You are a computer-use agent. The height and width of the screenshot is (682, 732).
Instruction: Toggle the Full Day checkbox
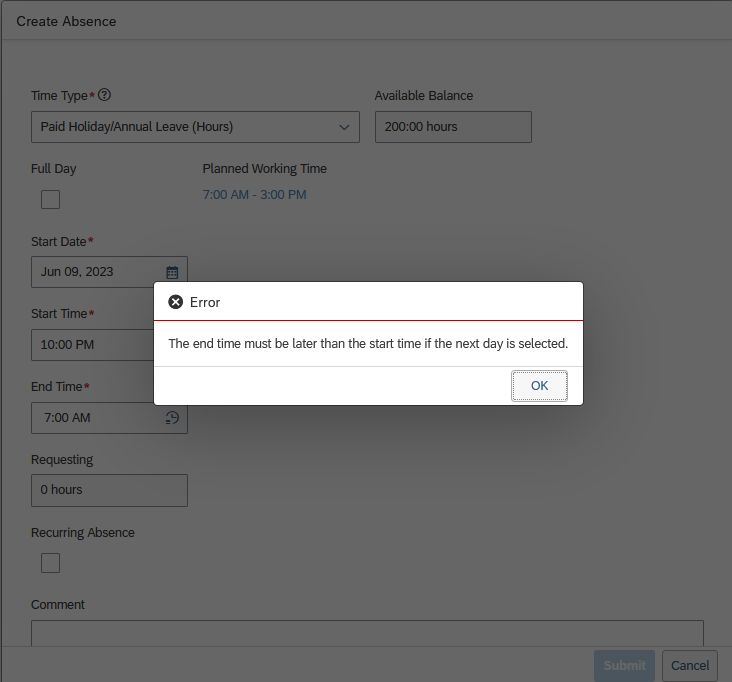[50, 199]
